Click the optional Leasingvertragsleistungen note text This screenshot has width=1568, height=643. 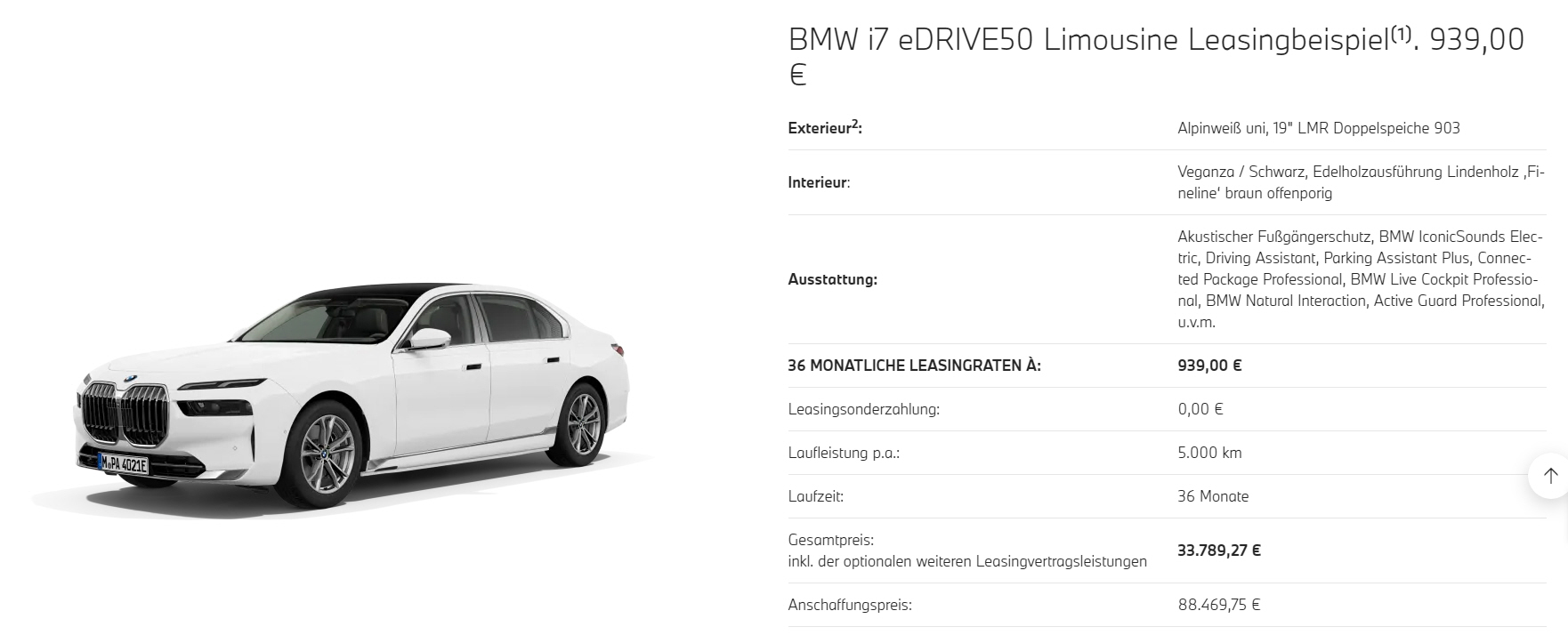coord(967,561)
